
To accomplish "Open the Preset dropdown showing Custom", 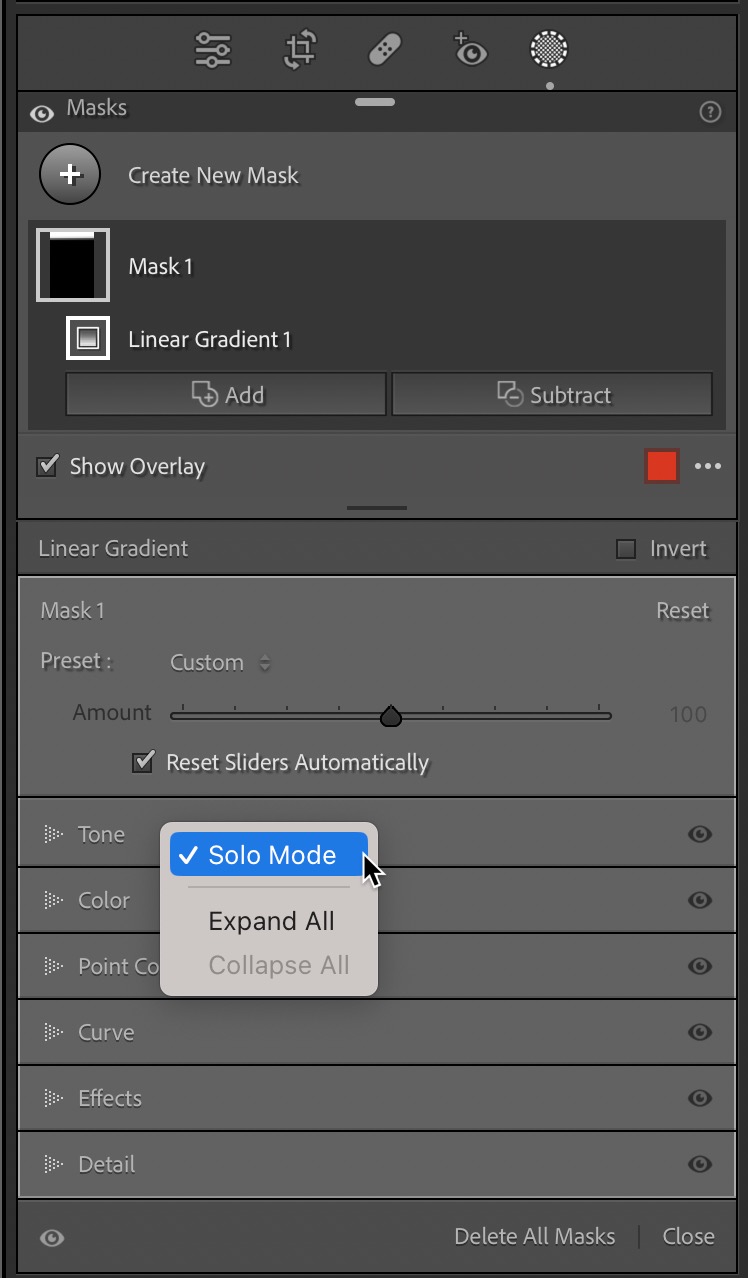I will coord(219,662).
